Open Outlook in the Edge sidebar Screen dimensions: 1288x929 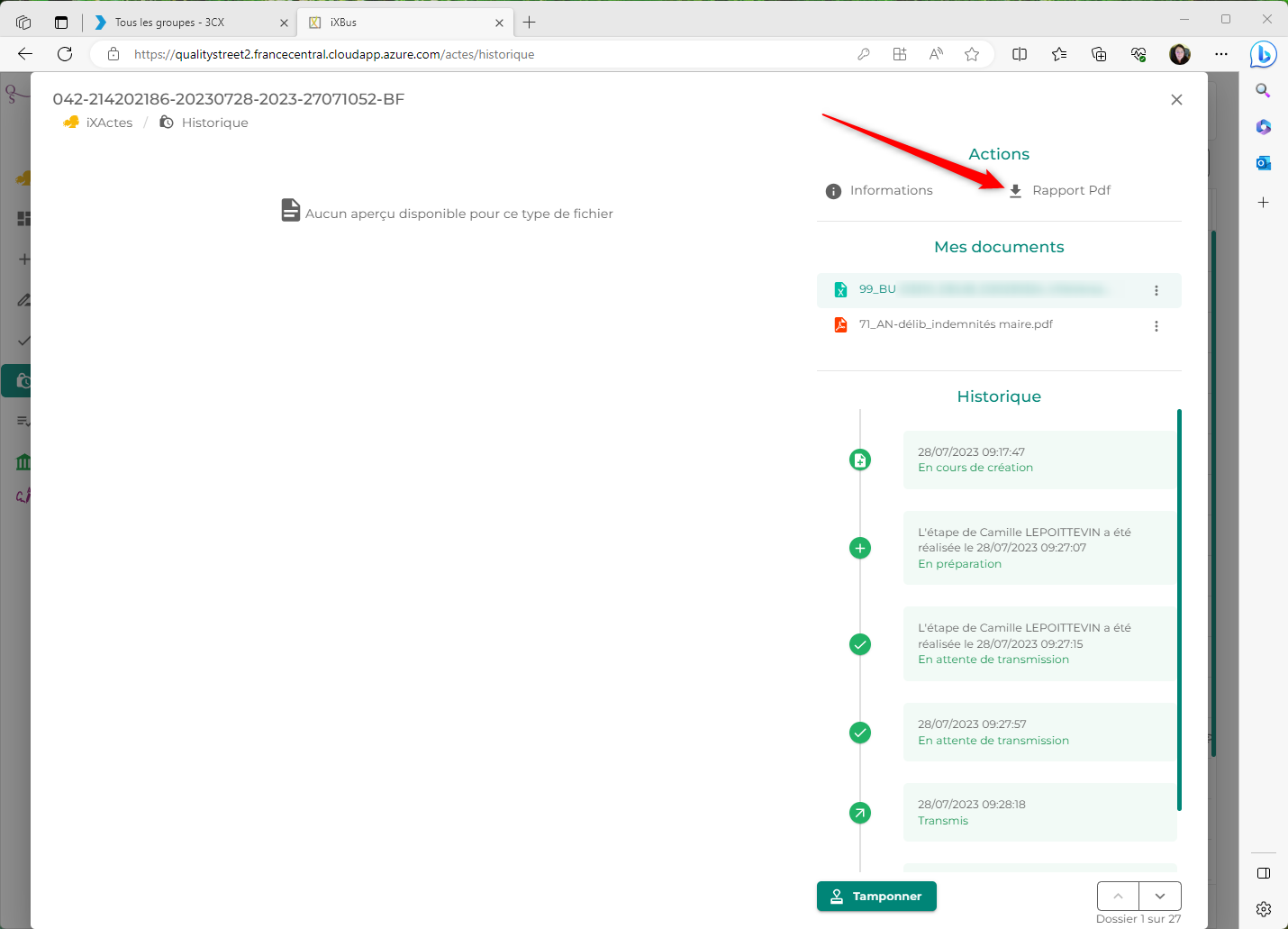pyautogui.click(x=1264, y=163)
